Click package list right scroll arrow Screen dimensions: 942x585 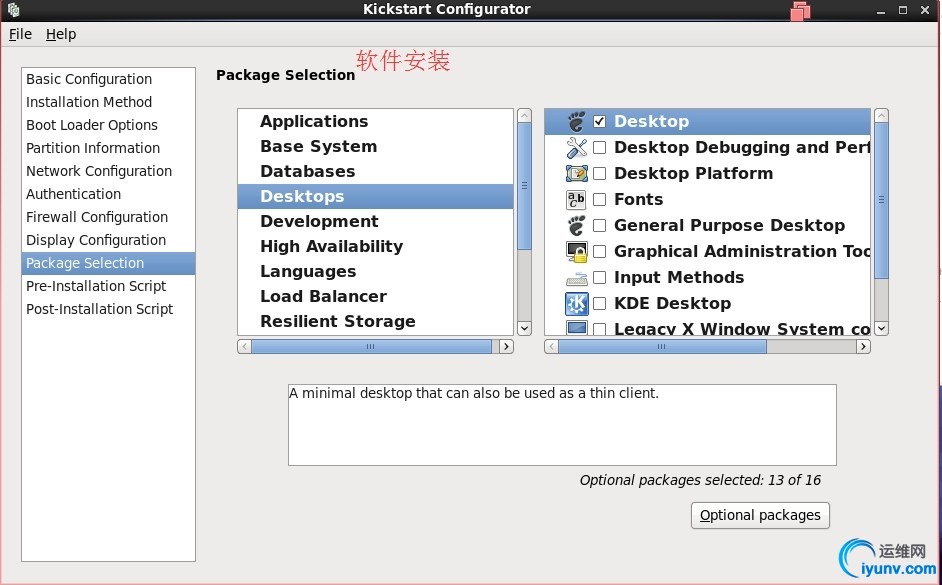pos(863,347)
